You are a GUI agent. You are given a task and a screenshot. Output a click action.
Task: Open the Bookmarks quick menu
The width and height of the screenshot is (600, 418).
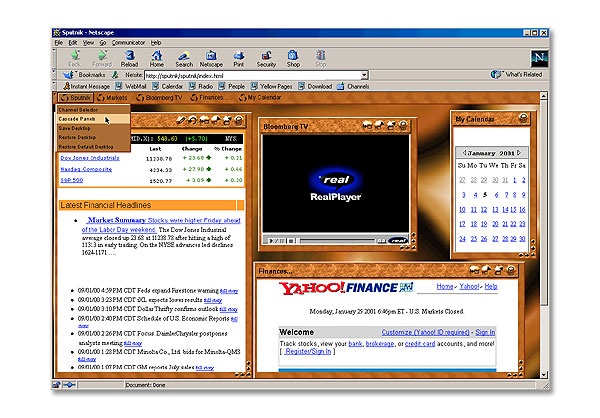click(85, 75)
